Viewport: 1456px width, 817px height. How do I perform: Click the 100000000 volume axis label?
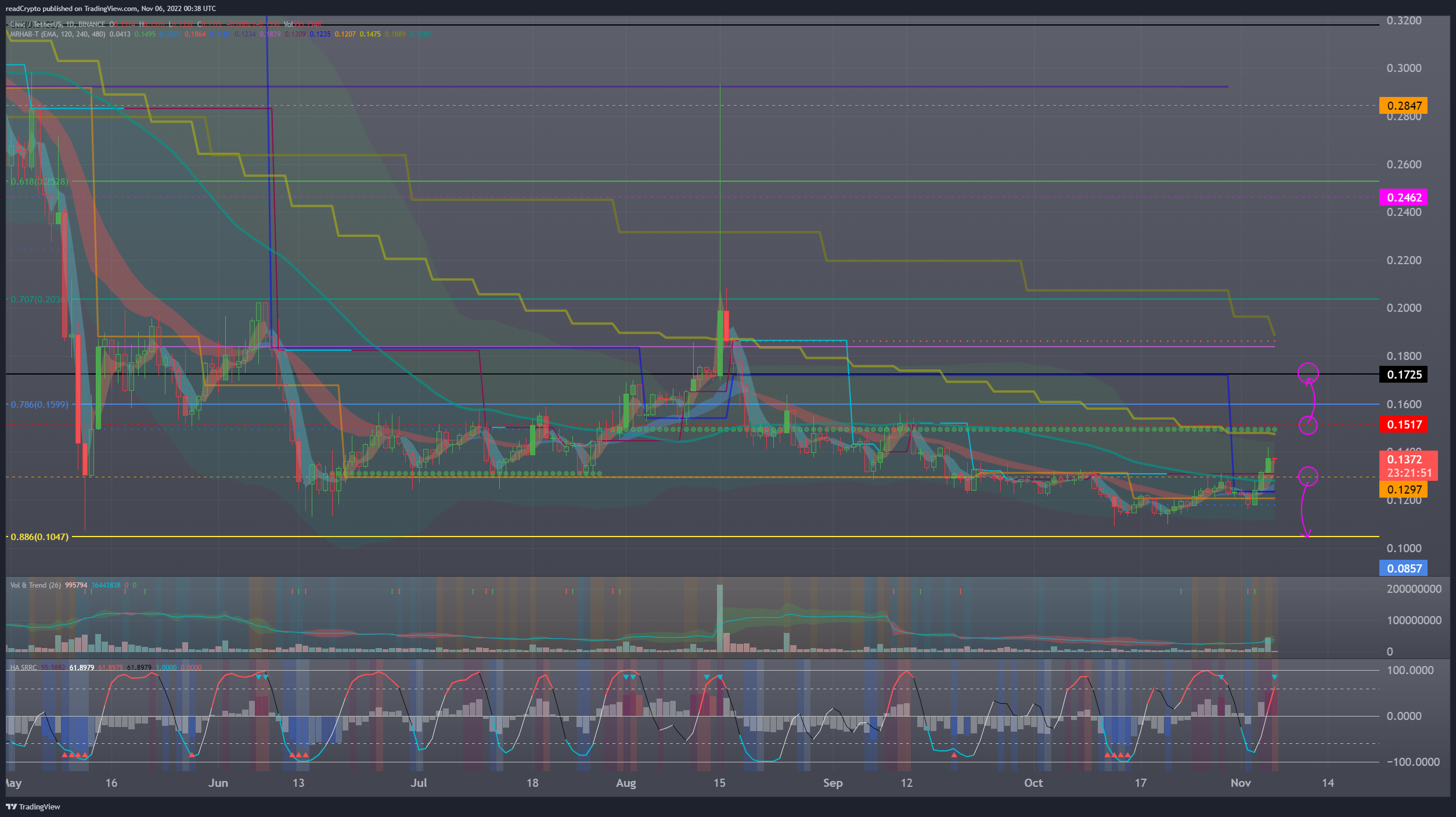click(x=1414, y=620)
